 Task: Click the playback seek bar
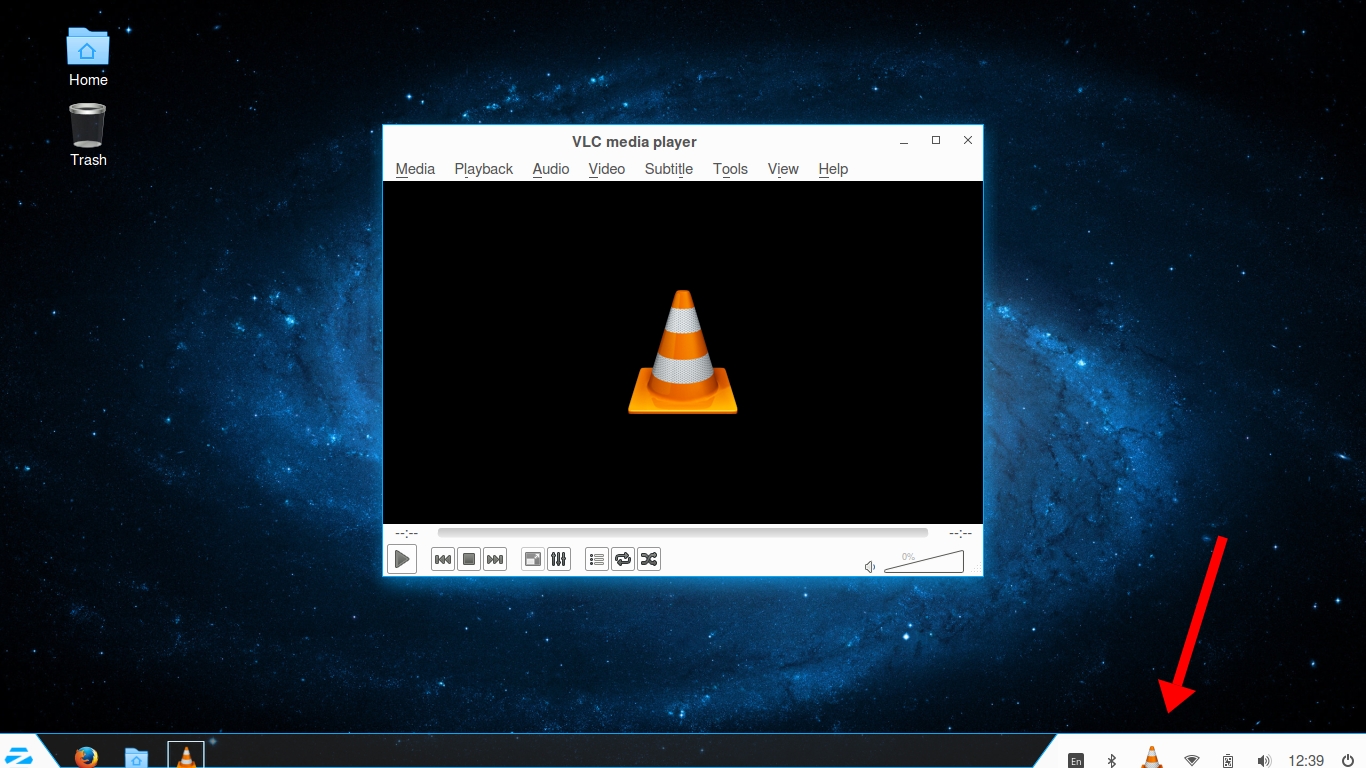point(682,533)
